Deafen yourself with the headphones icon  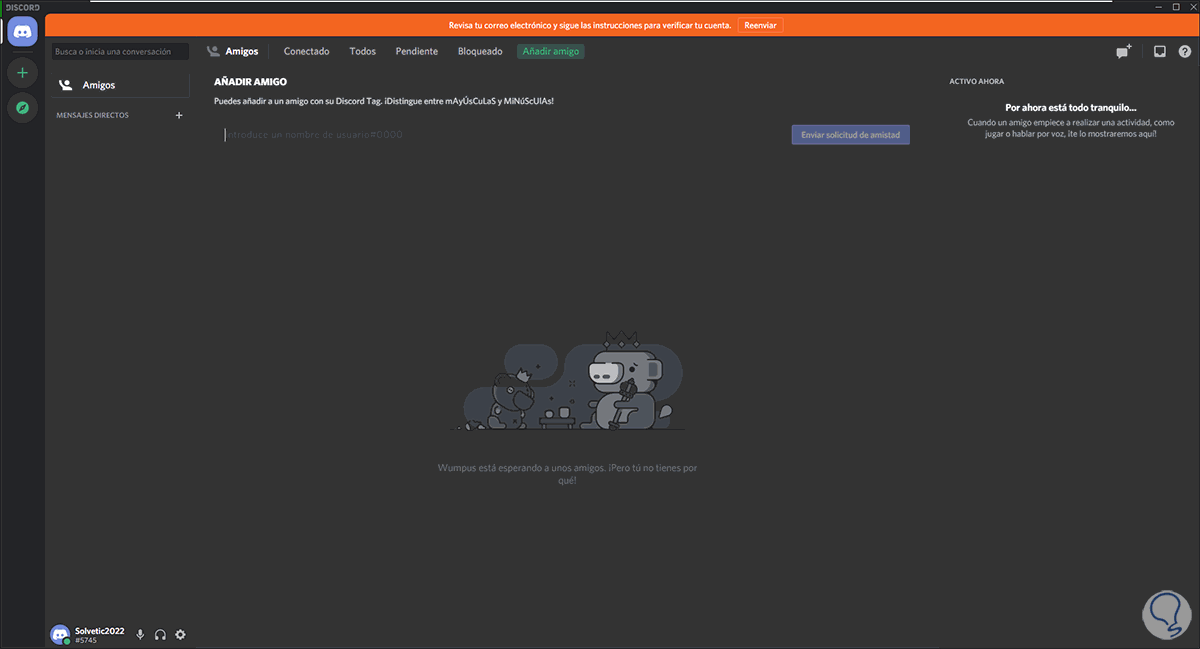(160, 634)
